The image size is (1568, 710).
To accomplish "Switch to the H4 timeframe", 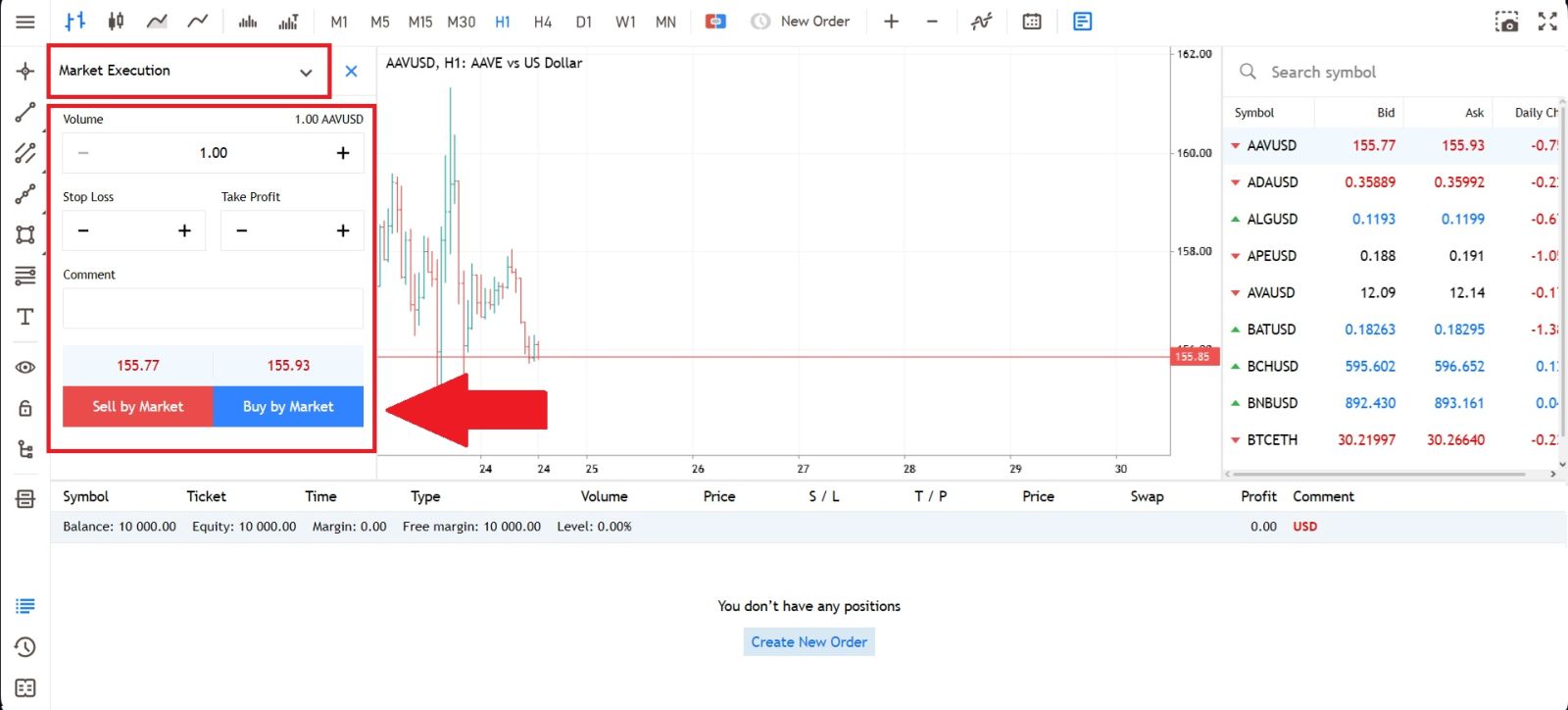I will [x=543, y=21].
